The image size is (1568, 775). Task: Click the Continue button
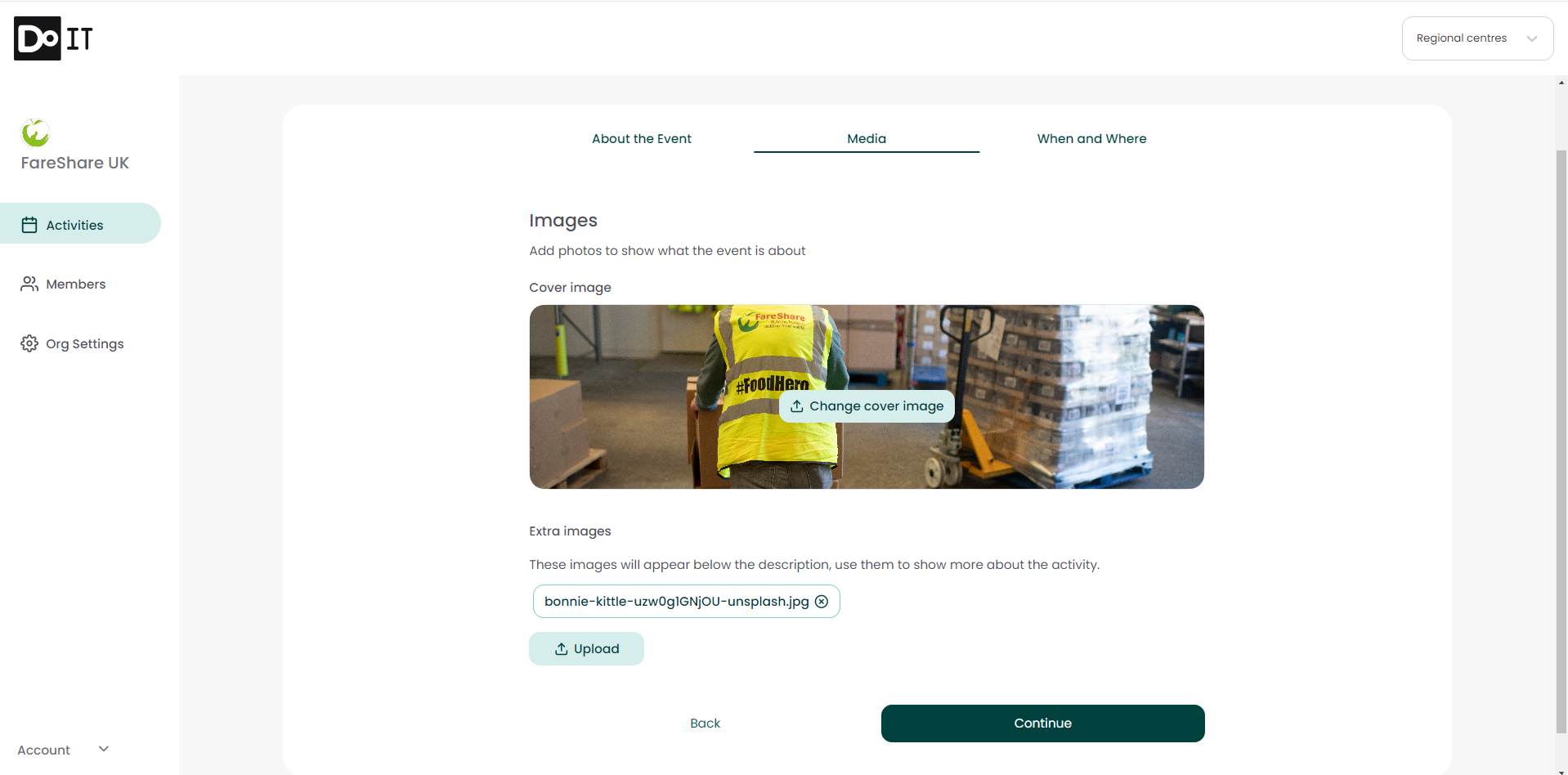[1042, 723]
